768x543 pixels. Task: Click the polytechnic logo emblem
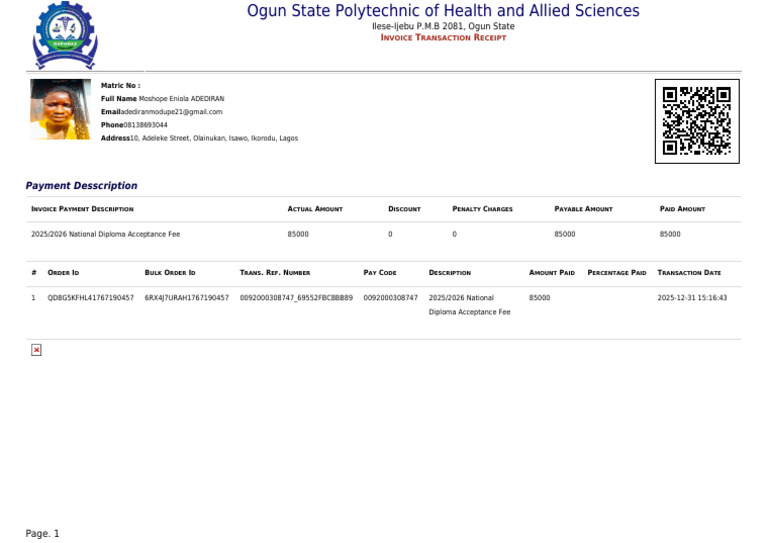point(65,35)
